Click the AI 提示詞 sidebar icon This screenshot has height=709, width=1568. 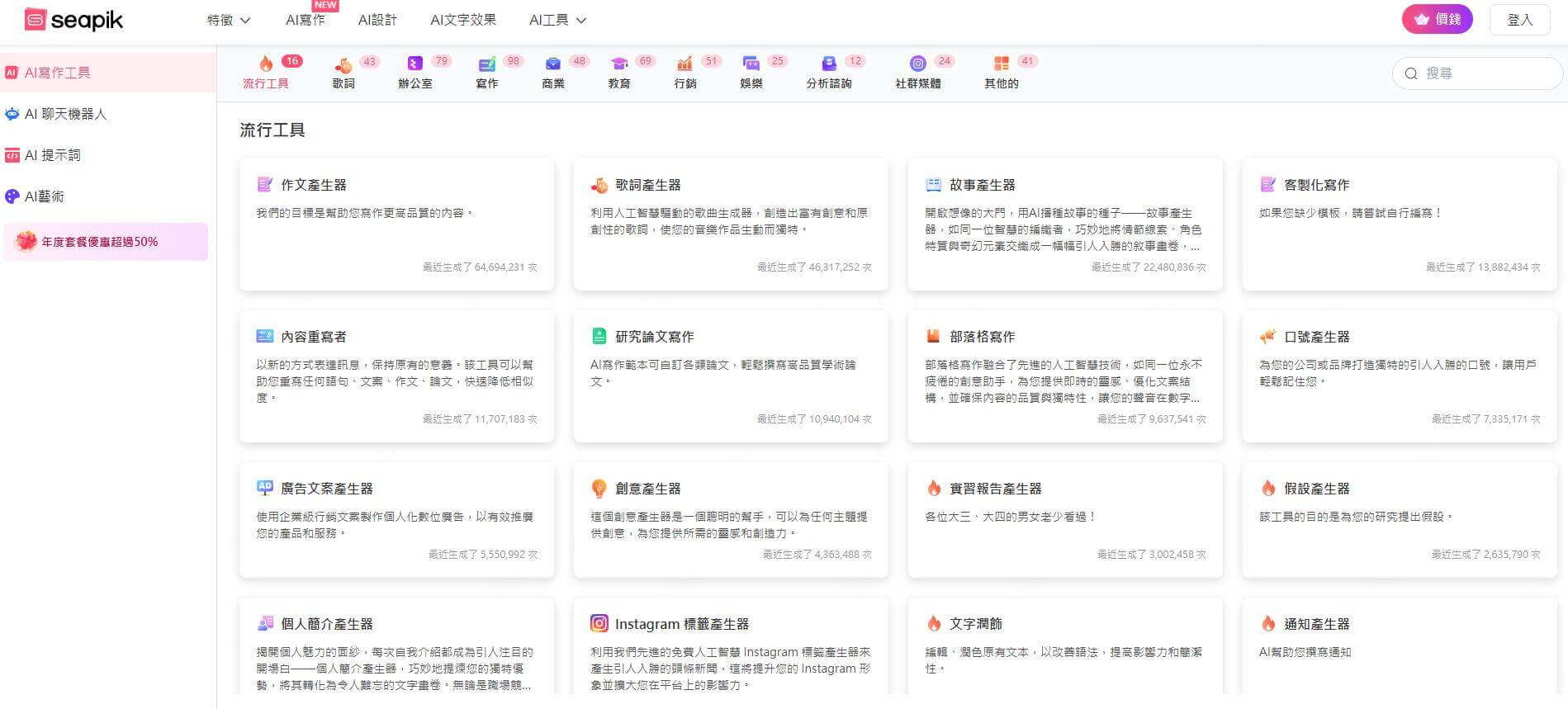coord(12,155)
